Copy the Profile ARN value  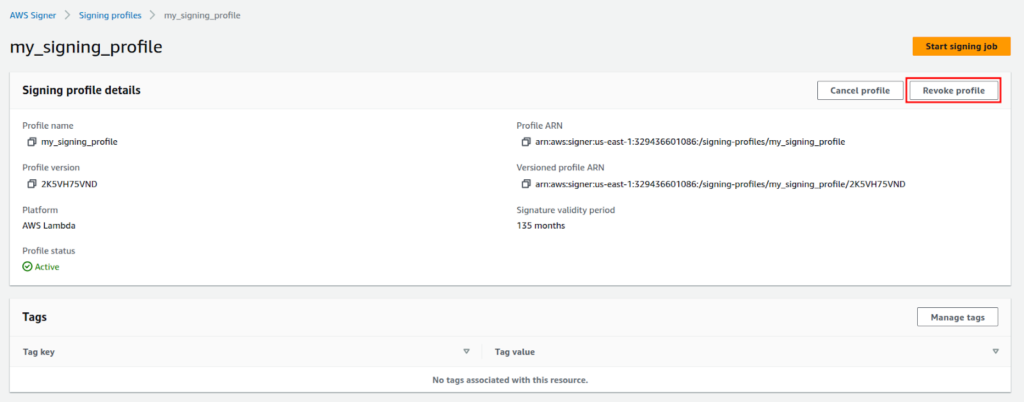click(526, 142)
